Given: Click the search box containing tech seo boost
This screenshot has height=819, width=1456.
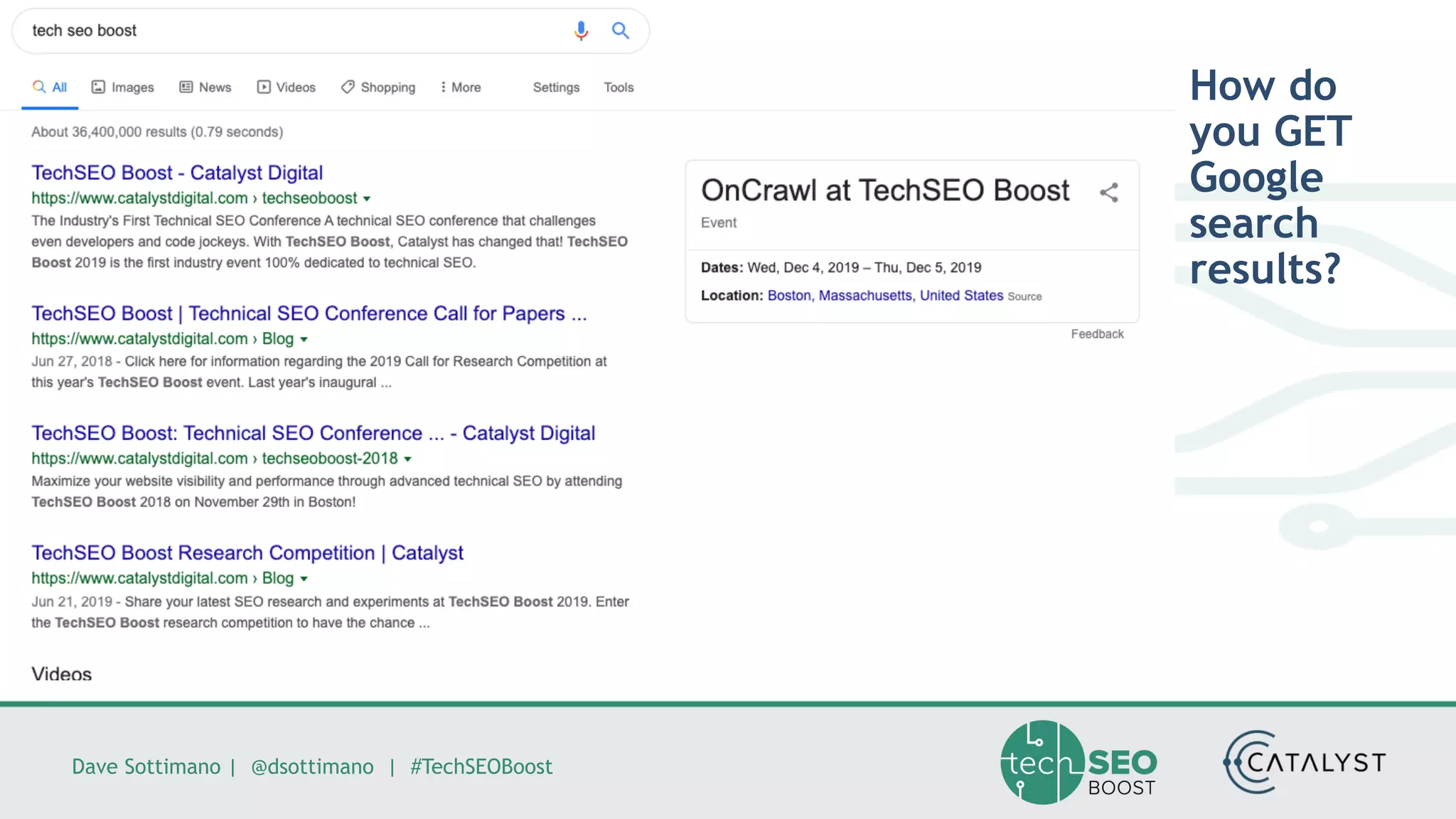Looking at the screenshot, I should [x=331, y=31].
